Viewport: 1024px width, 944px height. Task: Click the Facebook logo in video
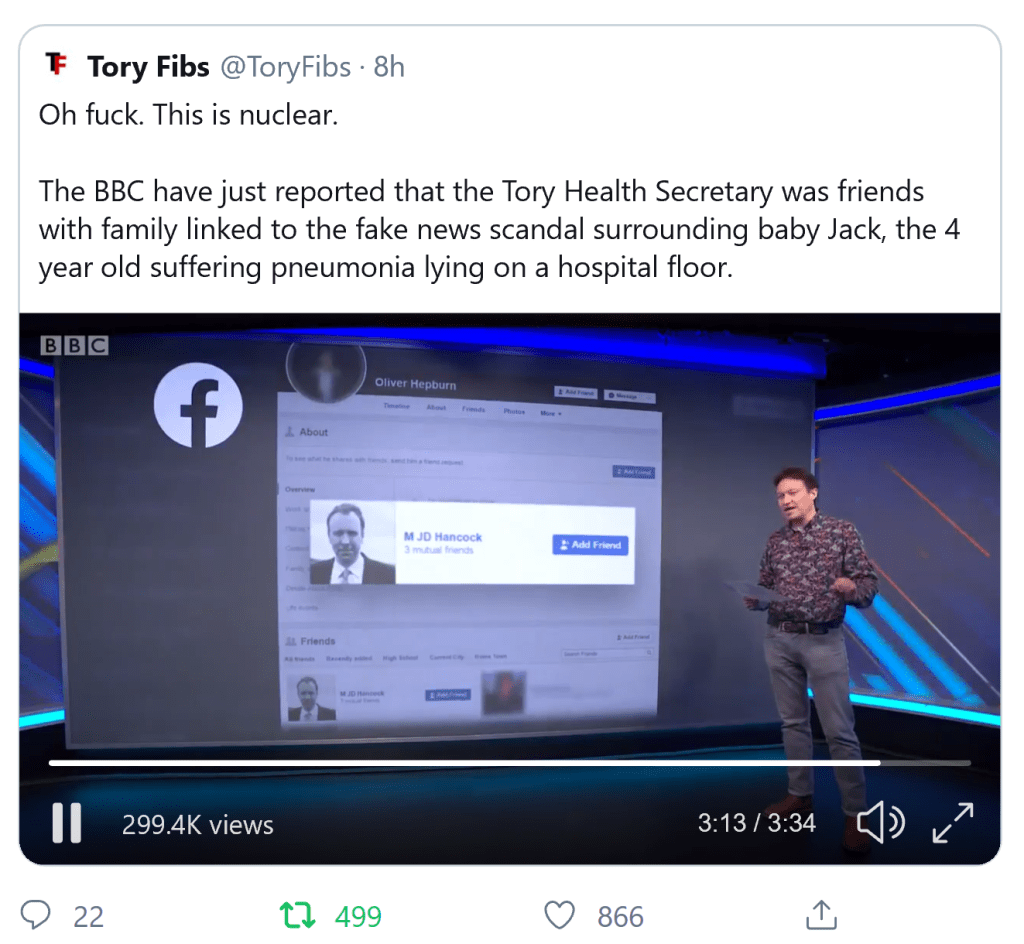tap(198, 405)
